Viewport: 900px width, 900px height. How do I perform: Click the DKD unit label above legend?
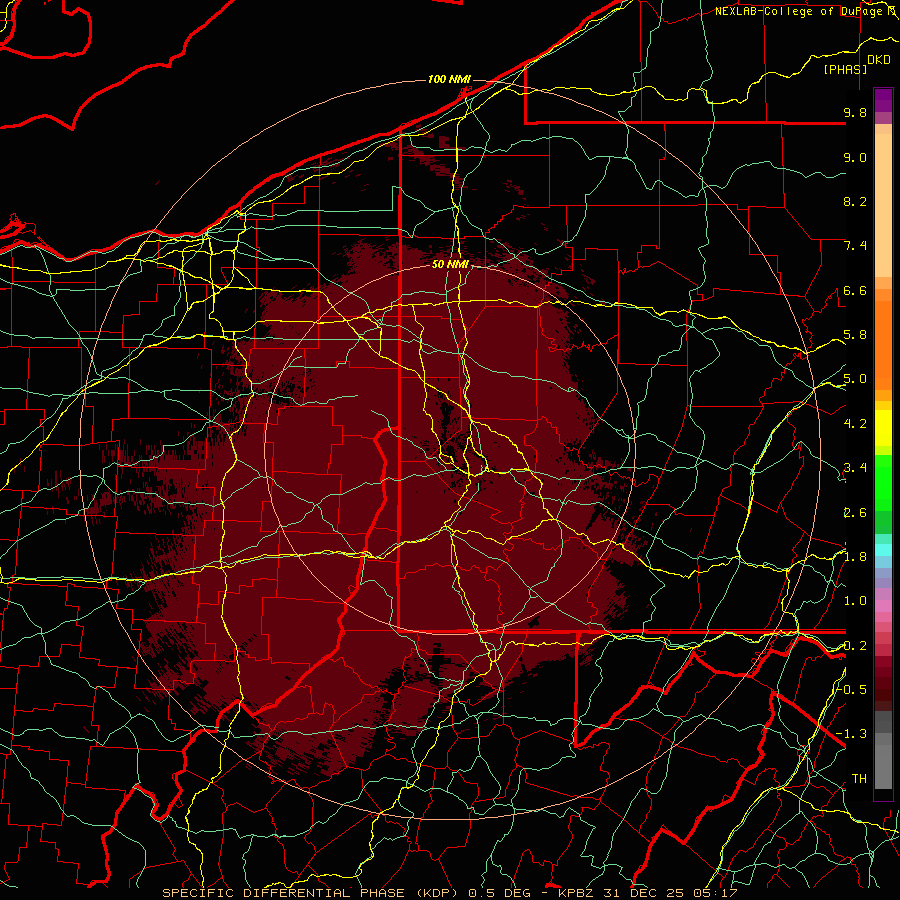(879, 60)
